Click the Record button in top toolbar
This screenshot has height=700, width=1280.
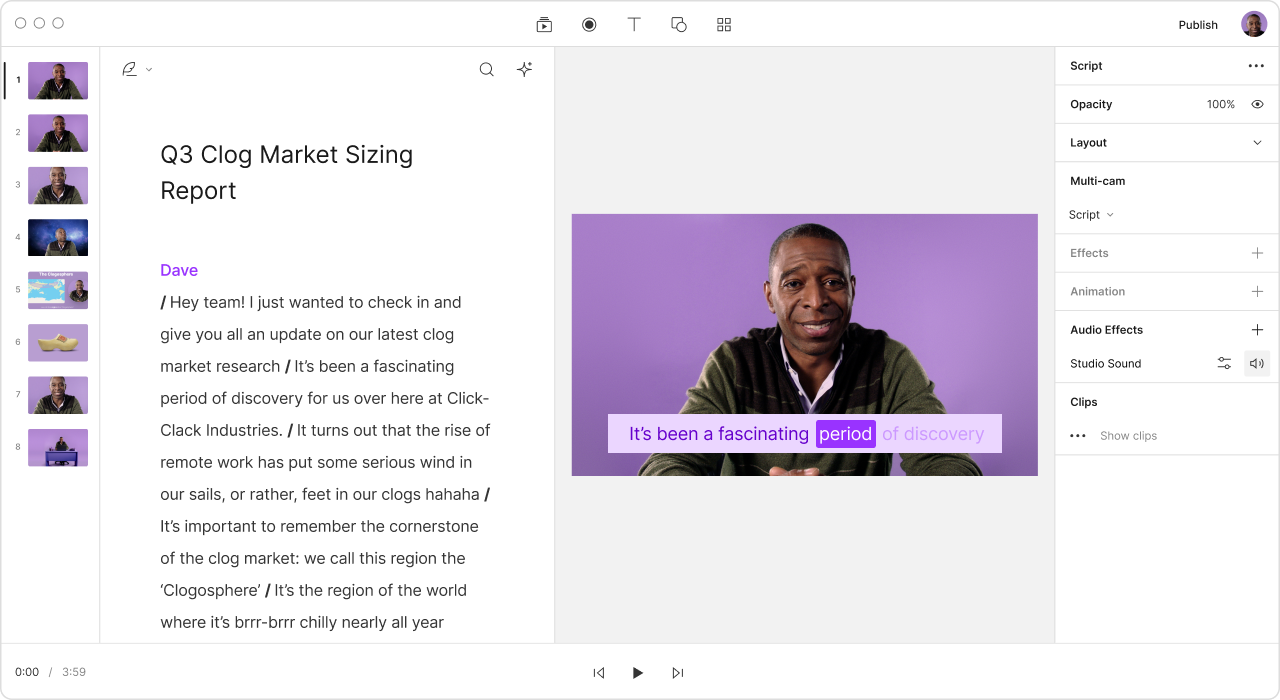point(589,25)
